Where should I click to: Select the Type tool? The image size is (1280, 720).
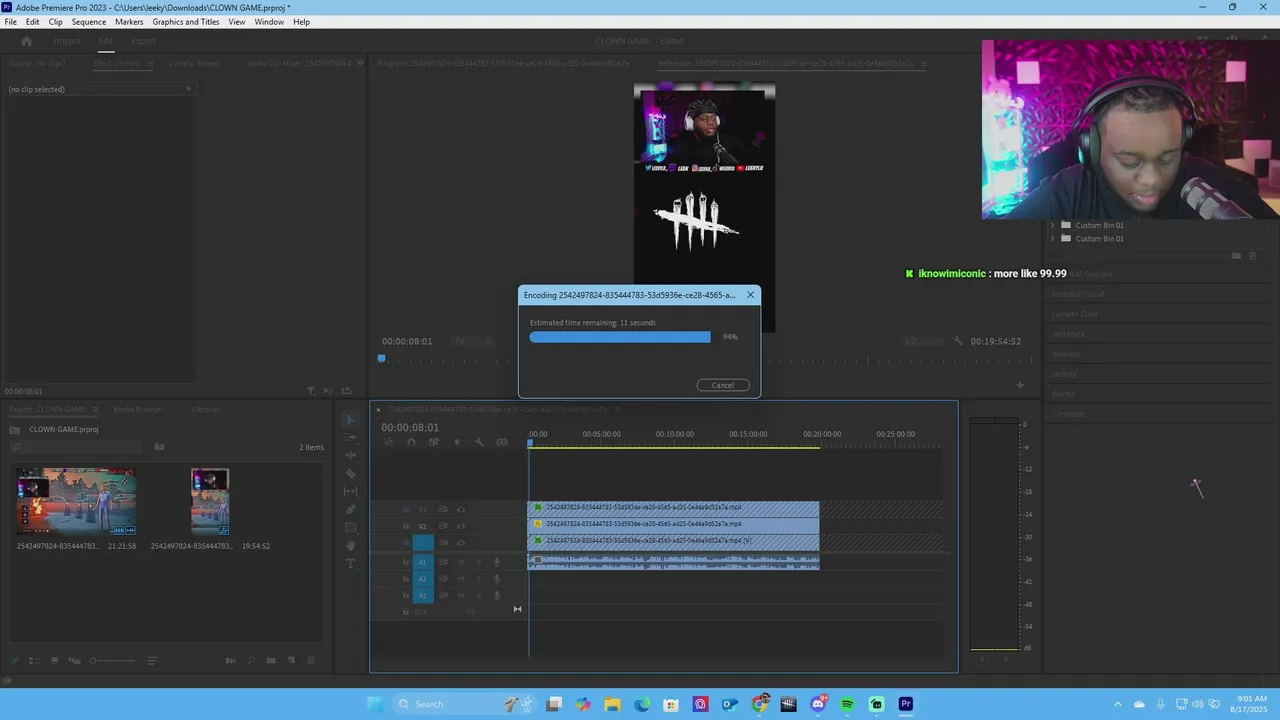pos(350,564)
